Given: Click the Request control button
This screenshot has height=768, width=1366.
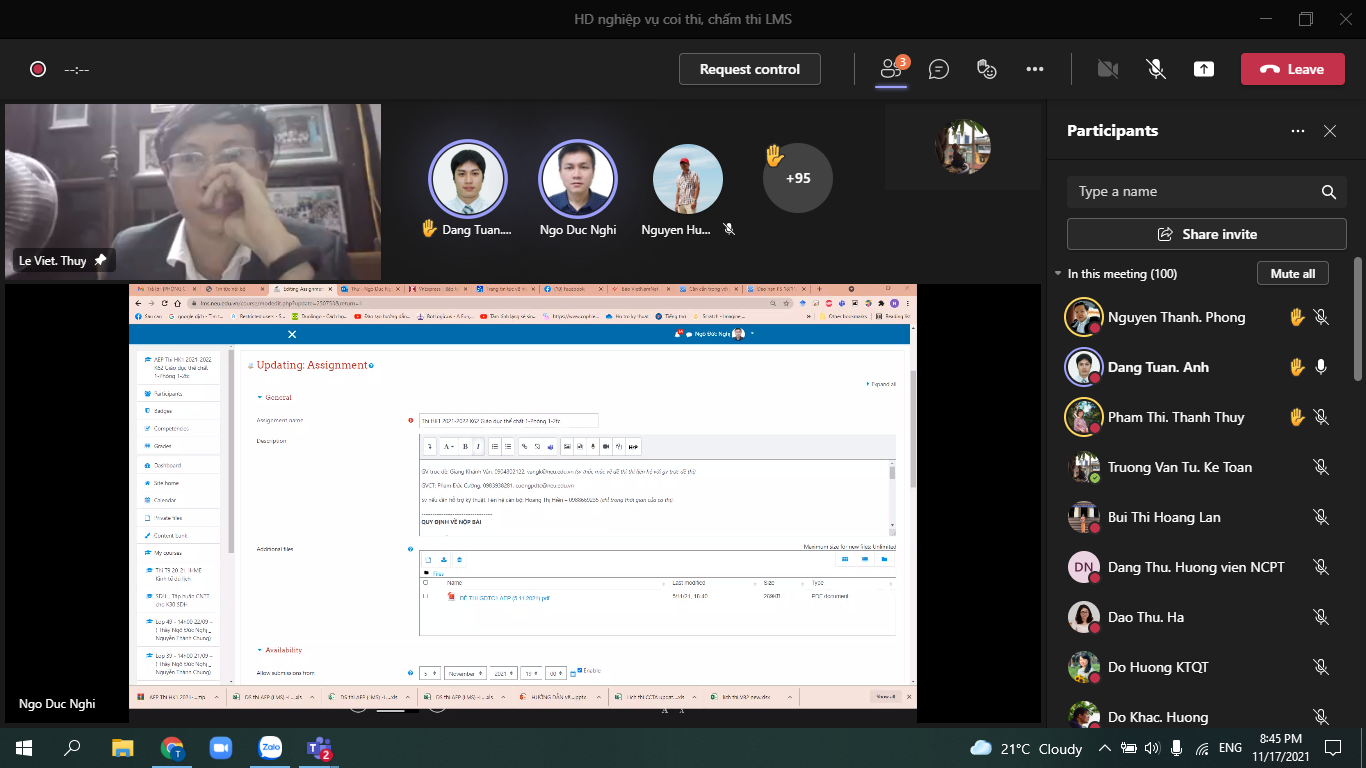Looking at the screenshot, I should [749, 69].
